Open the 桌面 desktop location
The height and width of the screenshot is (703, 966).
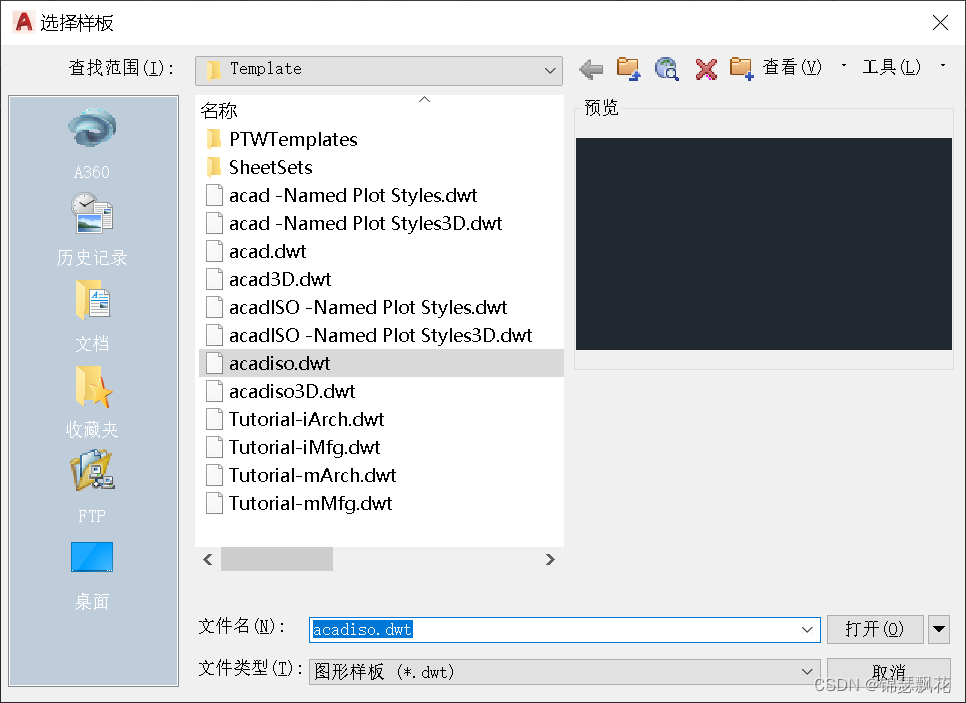pyautogui.click(x=92, y=576)
